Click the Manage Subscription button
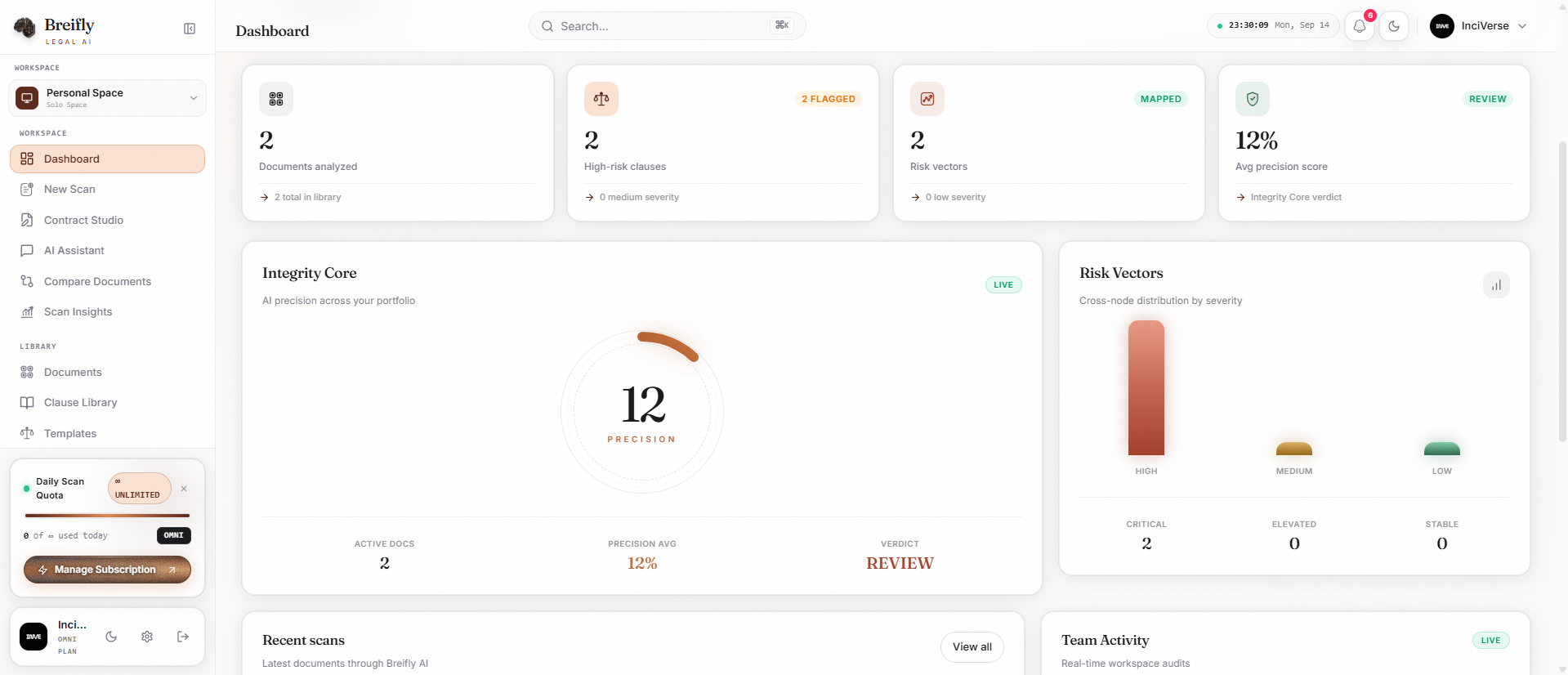 [107, 570]
